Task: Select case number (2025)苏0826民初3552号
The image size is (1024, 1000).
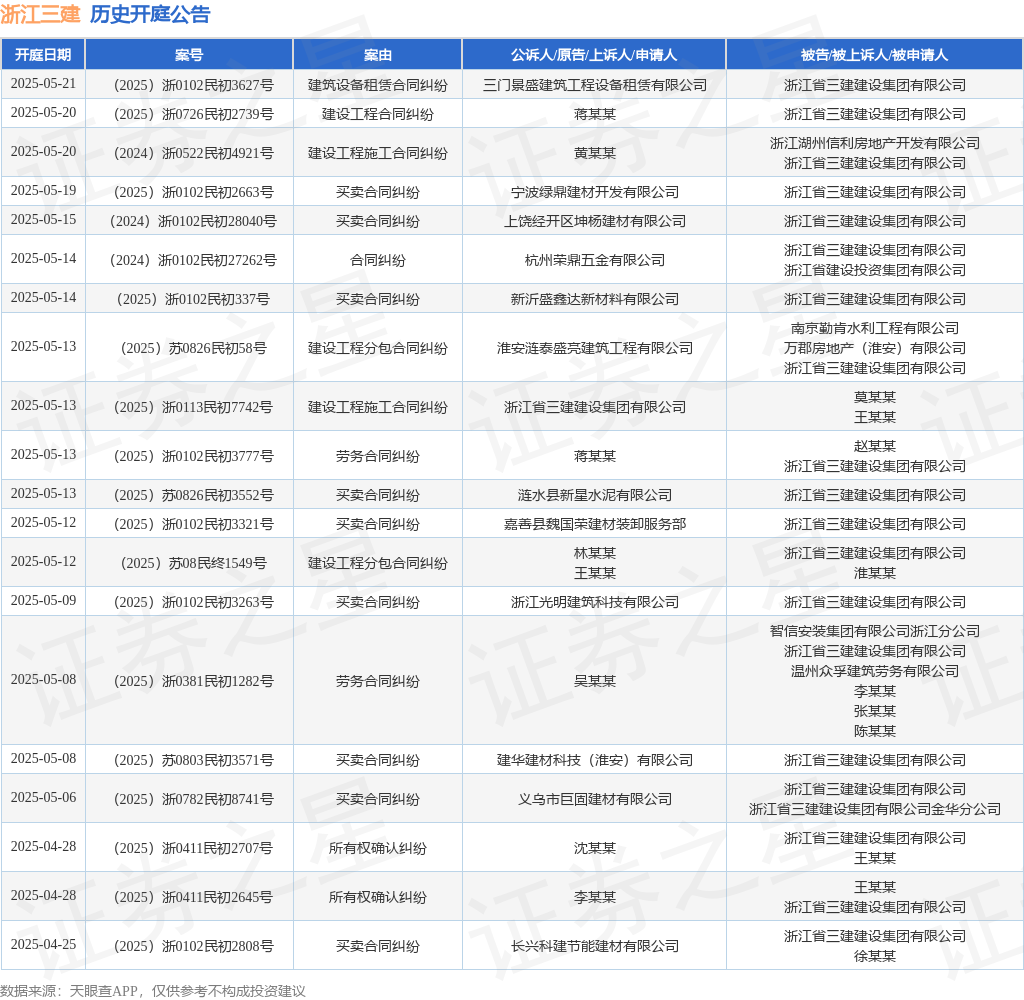Action: [193, 496]
